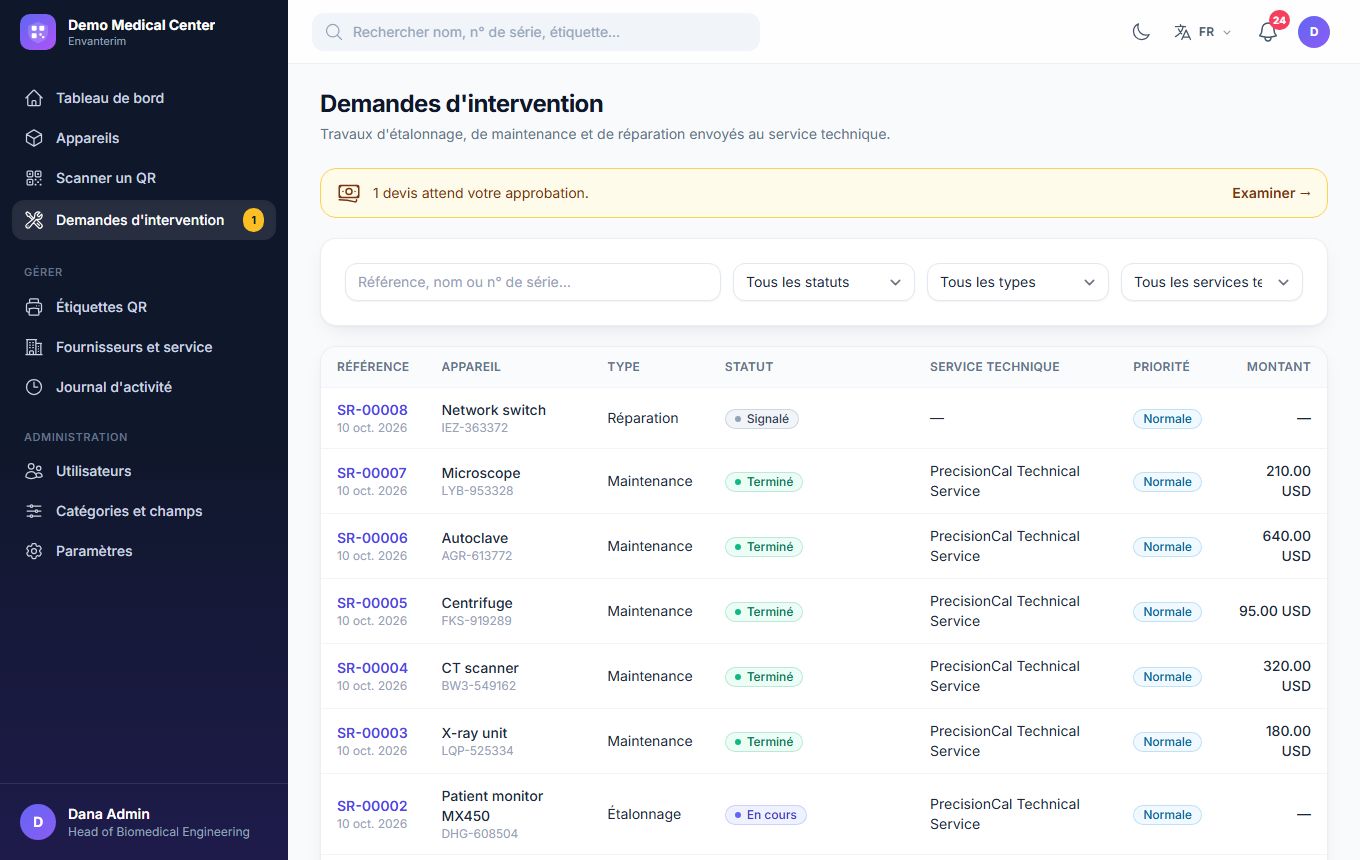This screenshot has width=1360, height=860.
Task: Click the wrench icon for Demandes d'intervention
Action: click(34, 220)
